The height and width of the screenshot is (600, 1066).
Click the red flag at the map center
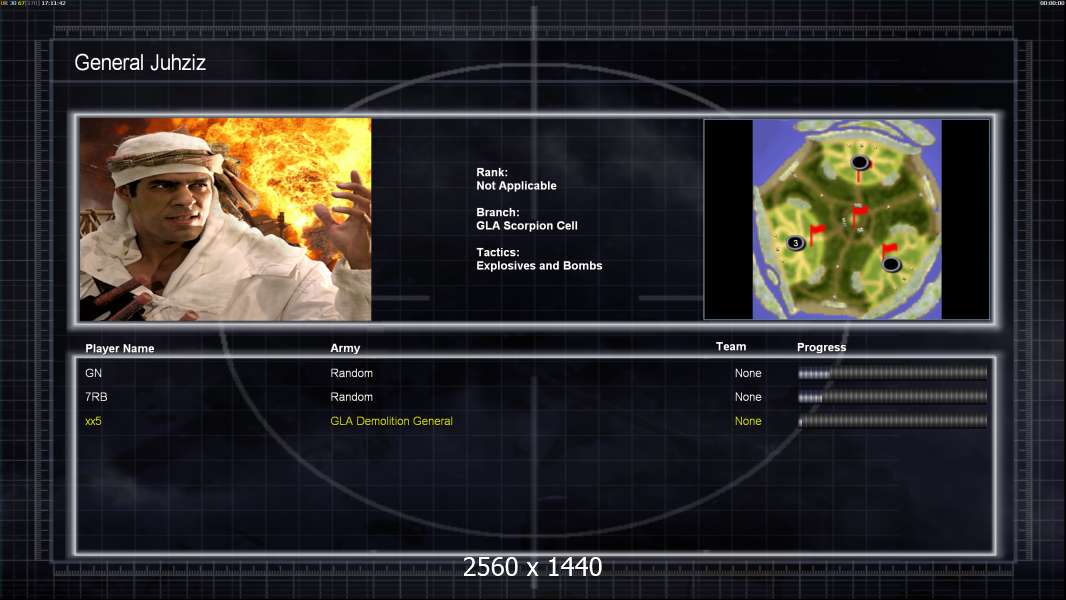pyautogui.click(x=859, y=217)
